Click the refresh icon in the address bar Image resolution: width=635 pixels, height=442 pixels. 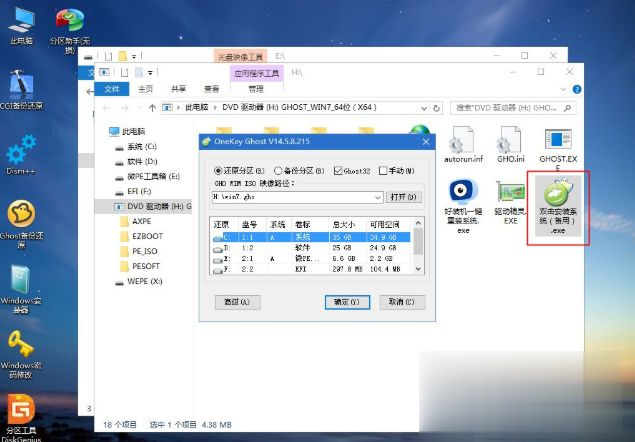click(436, 108)
